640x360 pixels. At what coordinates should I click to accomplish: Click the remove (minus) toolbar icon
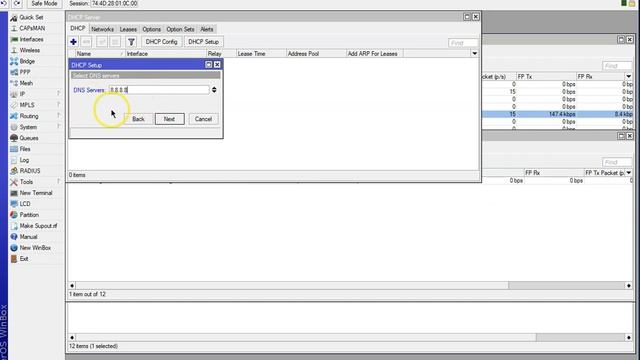click(x=86, y=42)
